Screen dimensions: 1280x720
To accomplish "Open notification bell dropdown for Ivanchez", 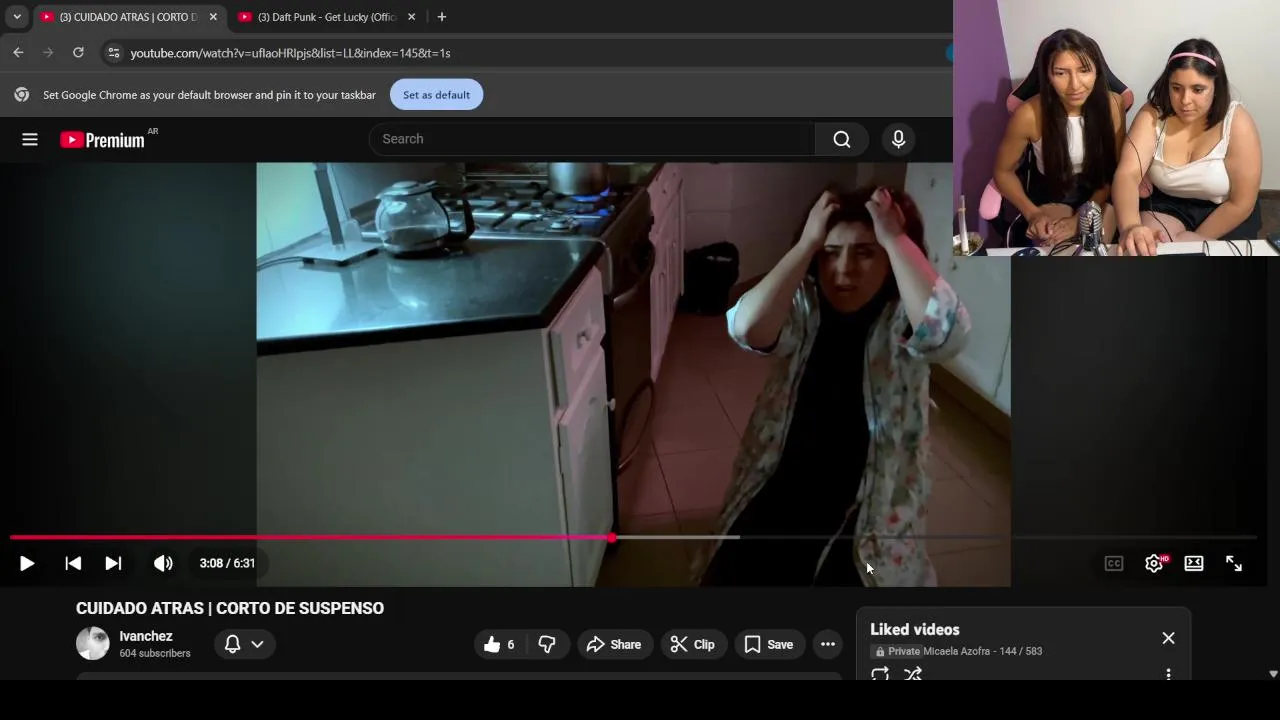I will point(244,645).
